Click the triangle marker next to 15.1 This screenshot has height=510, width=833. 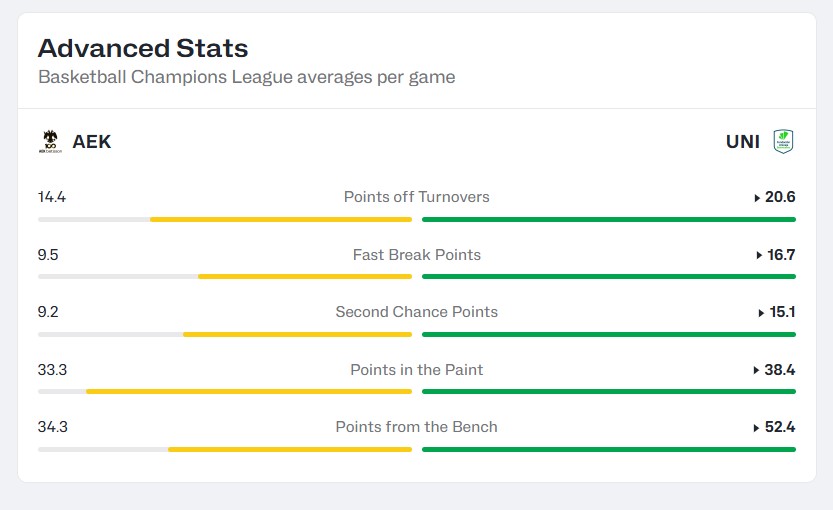click(x=761, y=313)
